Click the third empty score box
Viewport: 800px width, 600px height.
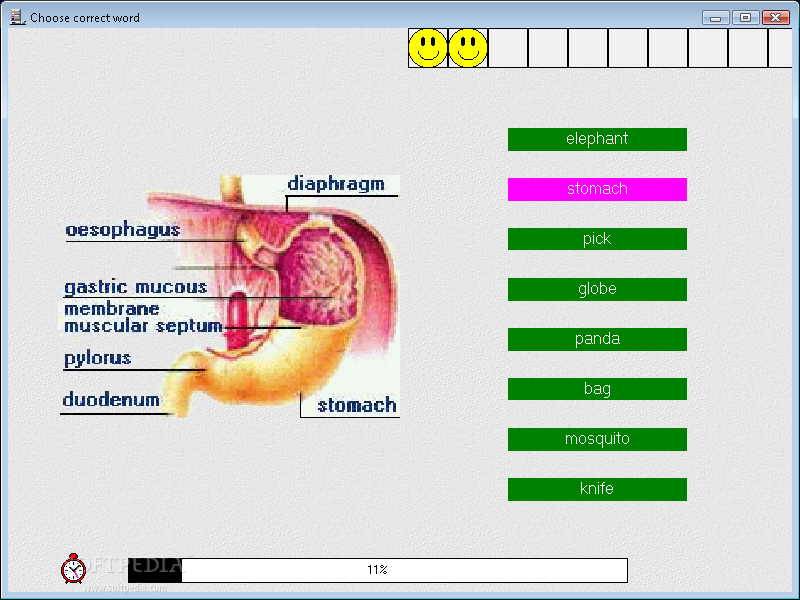(588, 48)
